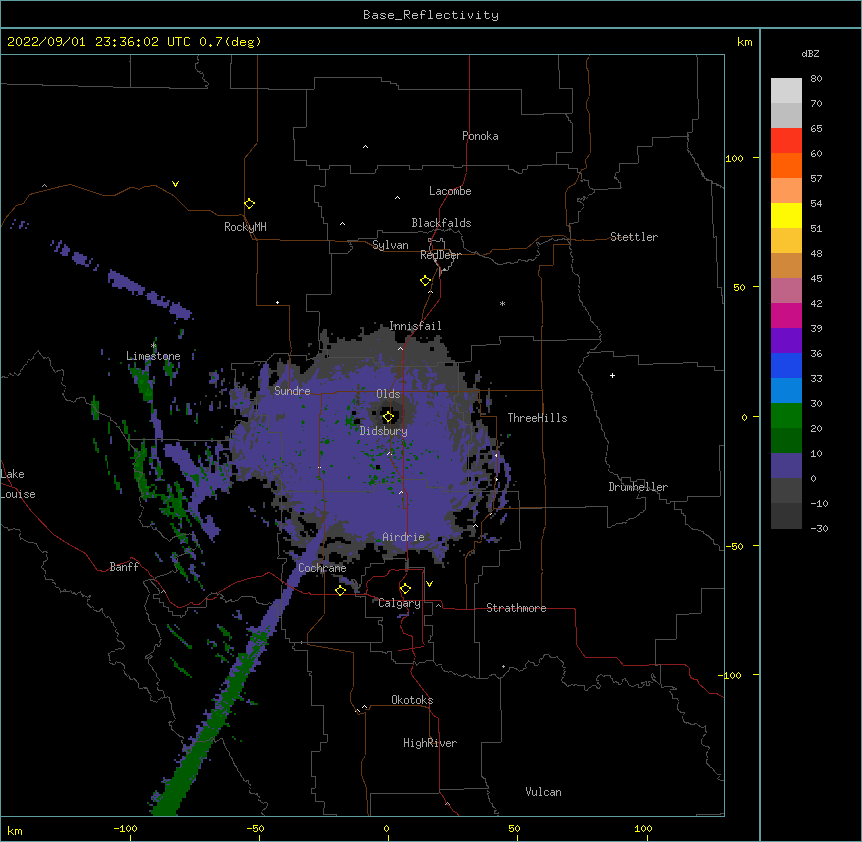Click the Strathmore city label
862x842 pixels.
coord(516,608)
